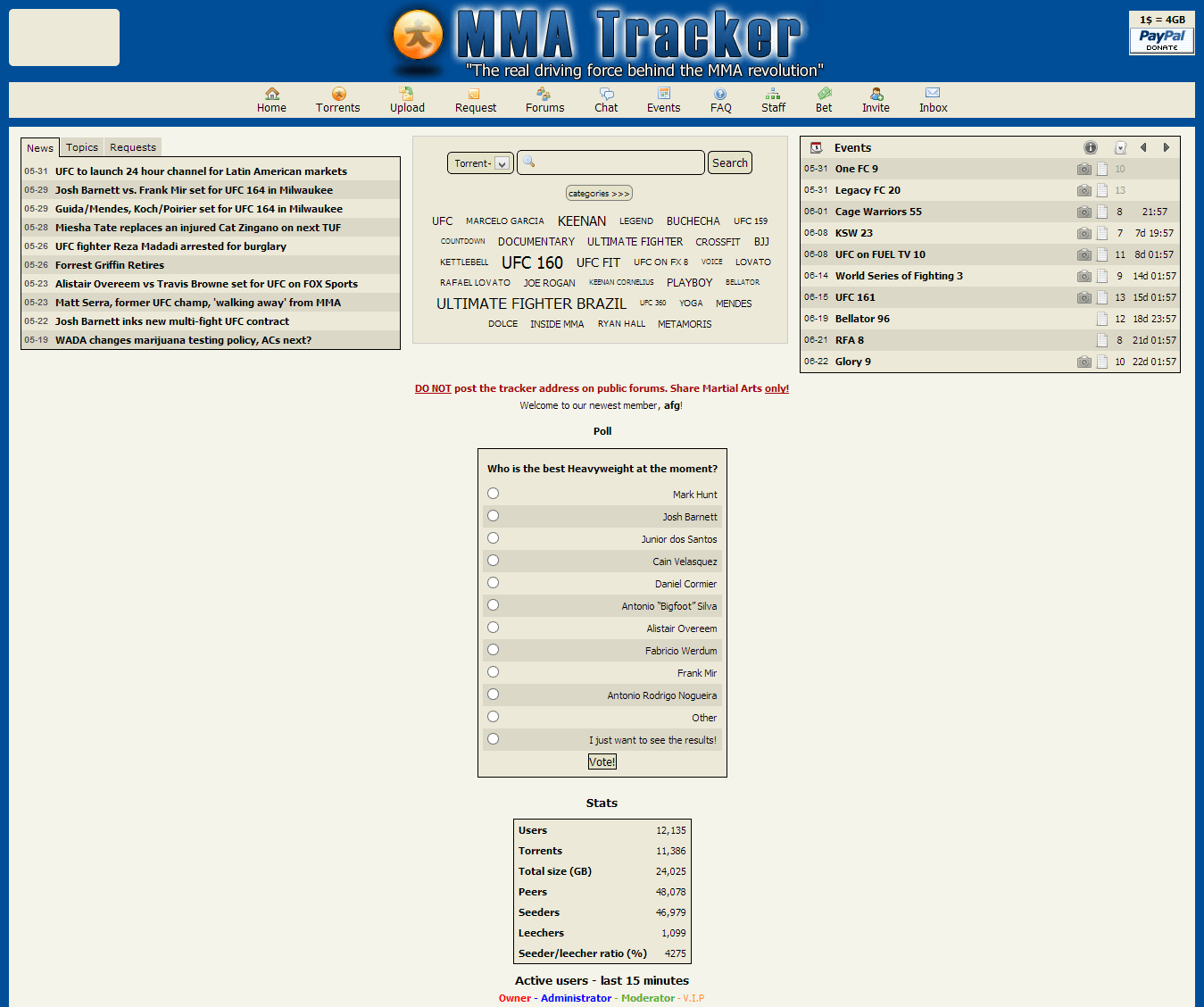Select Alistair Overeem in the poll
The height and width of the screenshot is (1007, 1204).
pyautogui.click(x=493, y=628)
